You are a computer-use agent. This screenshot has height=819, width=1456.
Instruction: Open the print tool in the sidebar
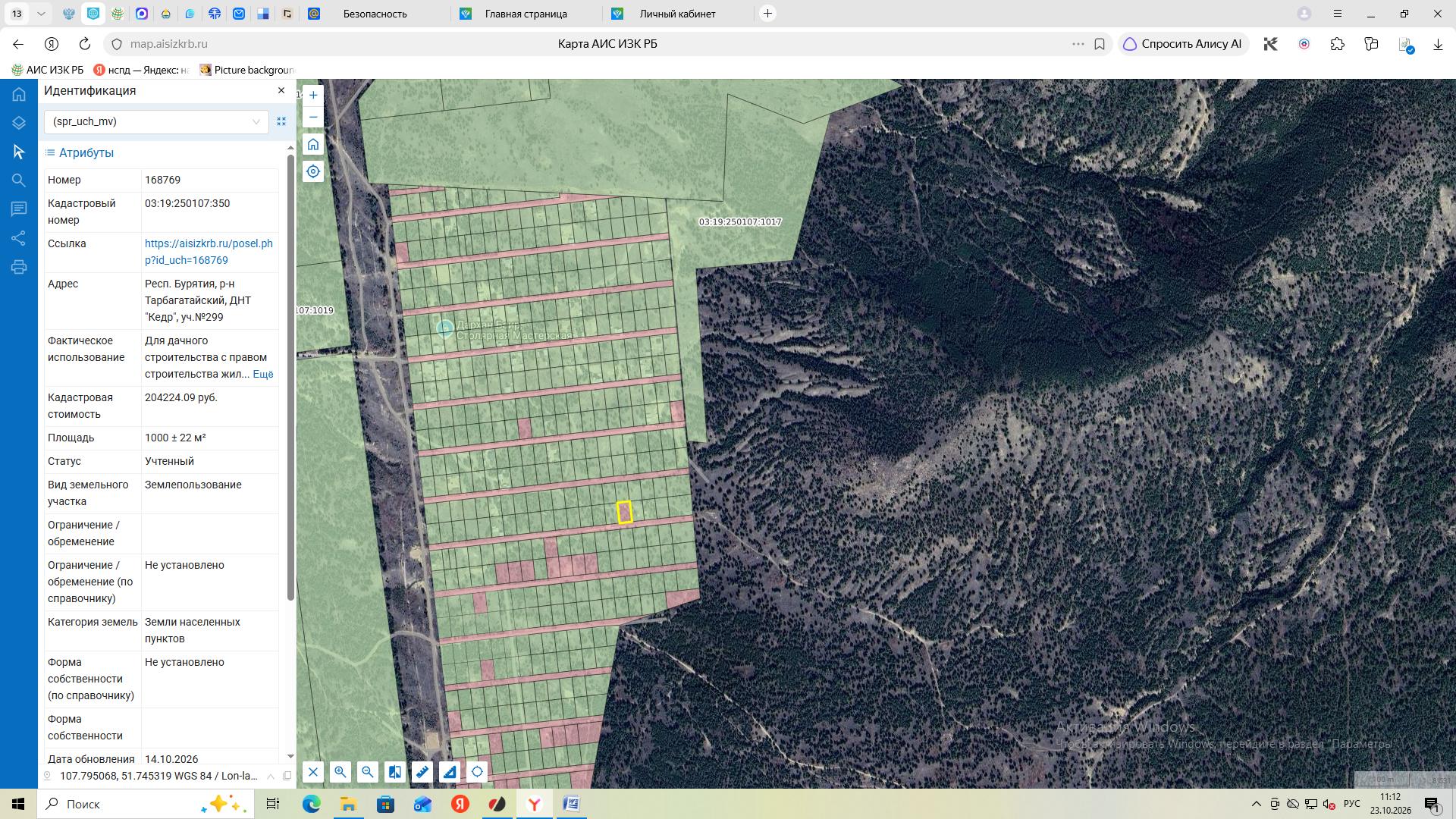pos(19,267)
